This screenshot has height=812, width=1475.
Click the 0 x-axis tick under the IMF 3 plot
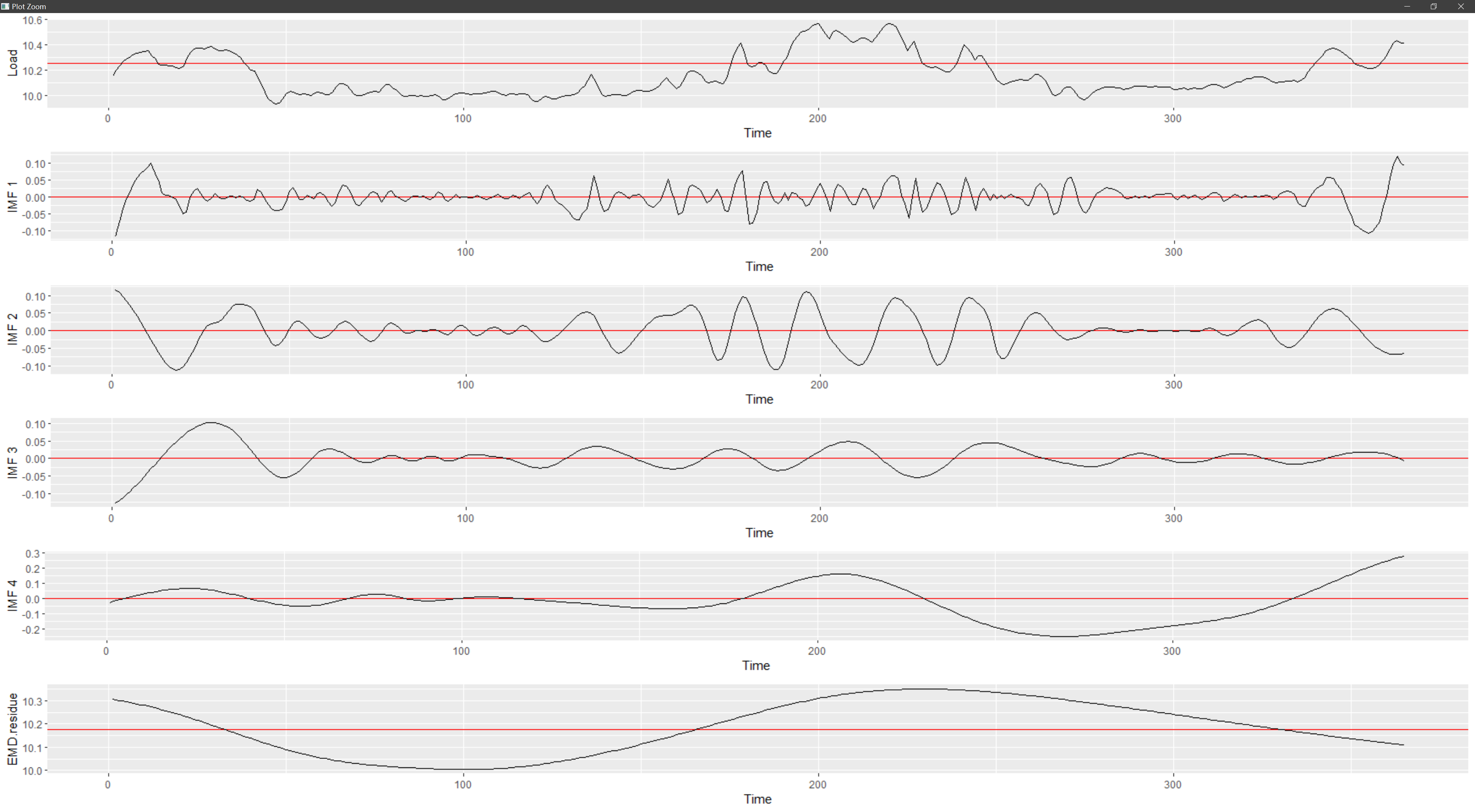[x=111, y=518]
